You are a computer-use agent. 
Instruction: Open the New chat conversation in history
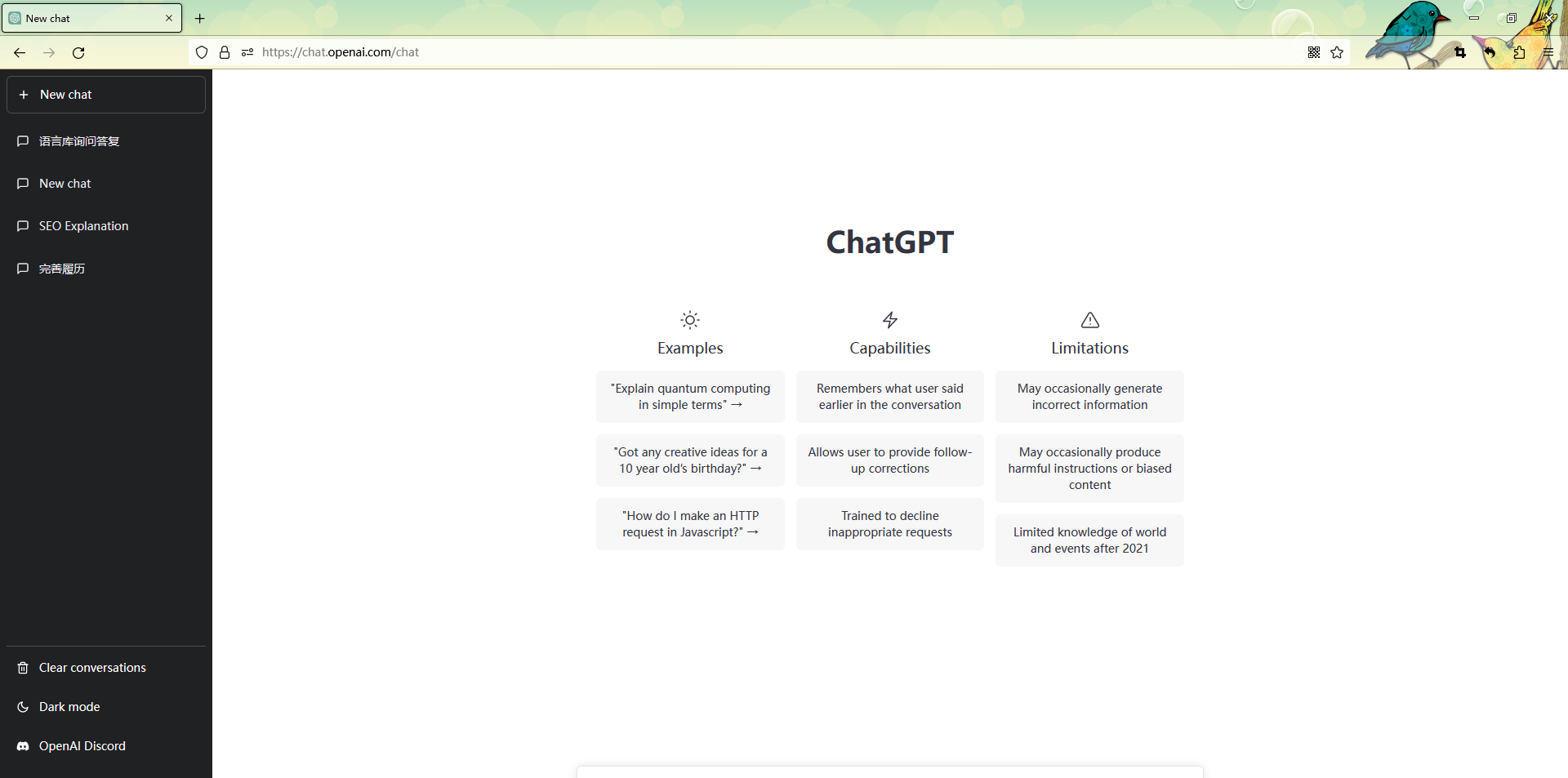point(106,184)
